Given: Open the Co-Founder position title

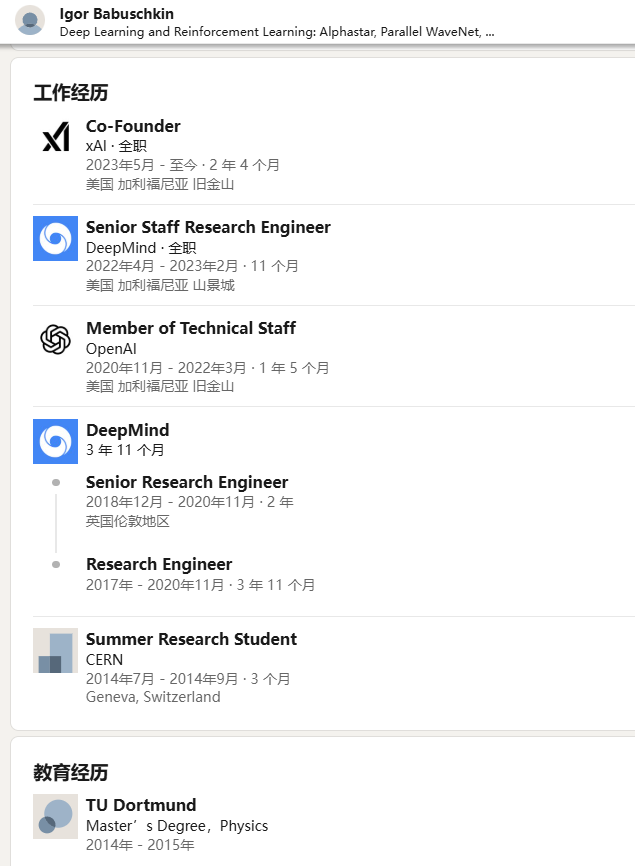Looking at the screenshot, I should click(133, 126).
